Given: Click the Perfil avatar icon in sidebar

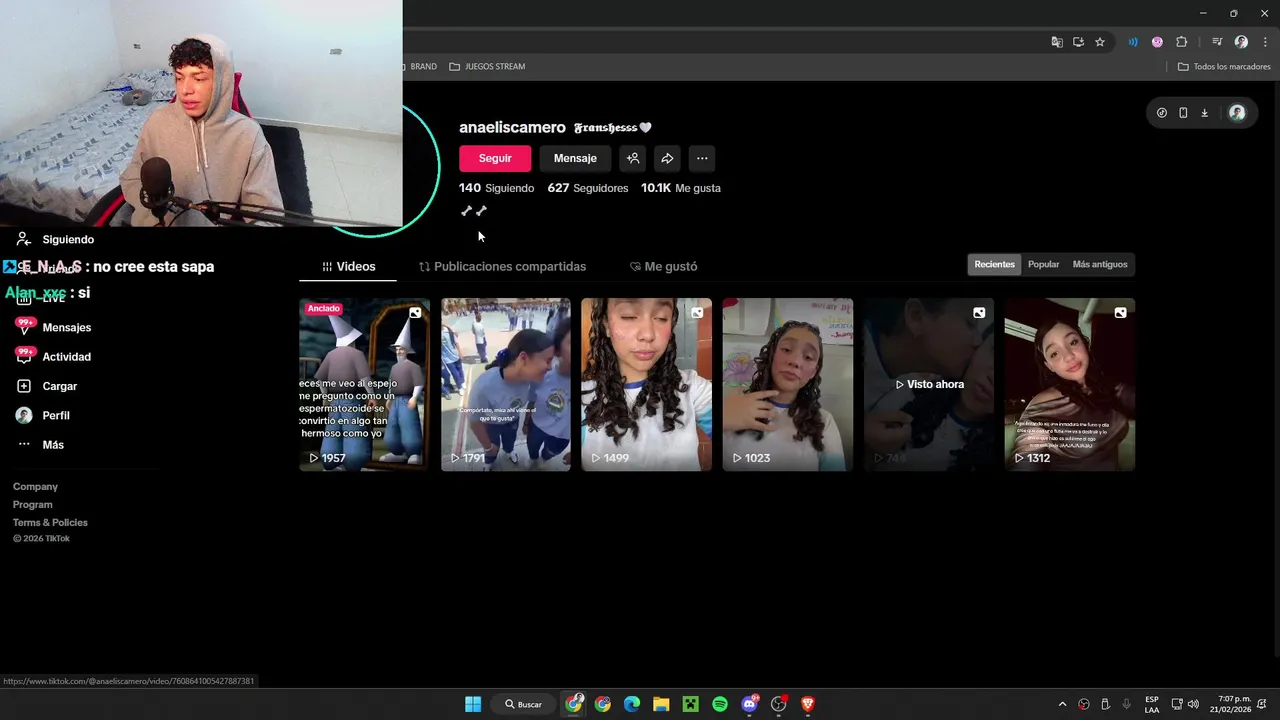Looking at the screenshot, I should coord(24,415).
